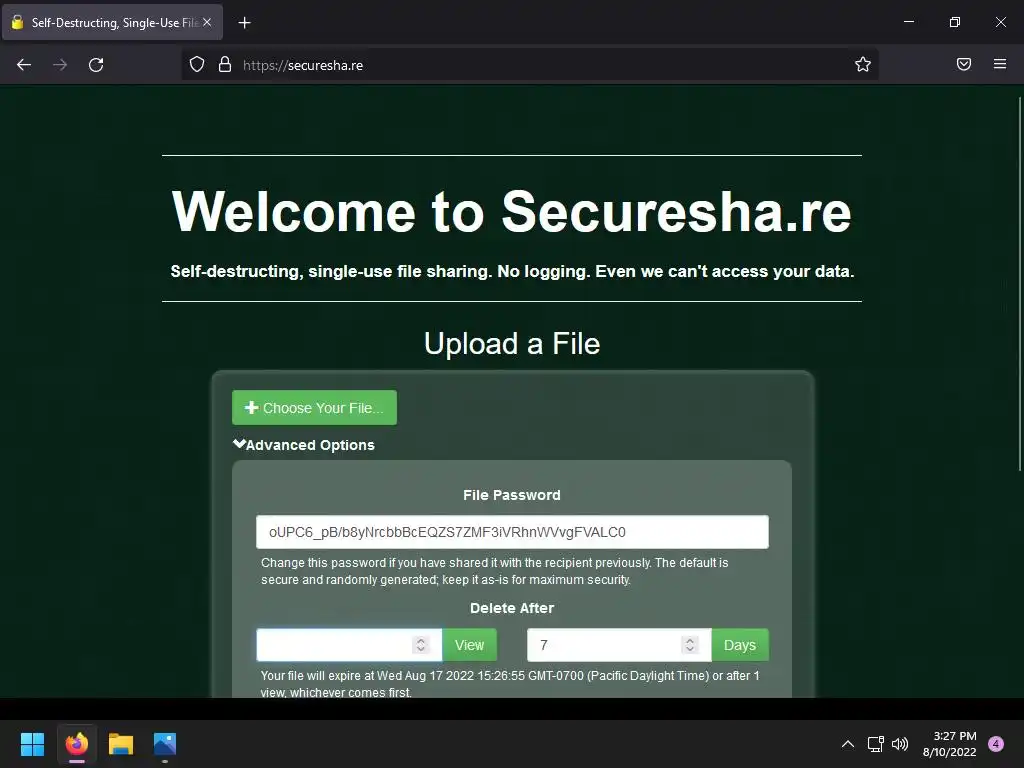The width and height of the screenshot is (1024, 768).
Task: Open the Windows Start menu
Action: [32, 744]
